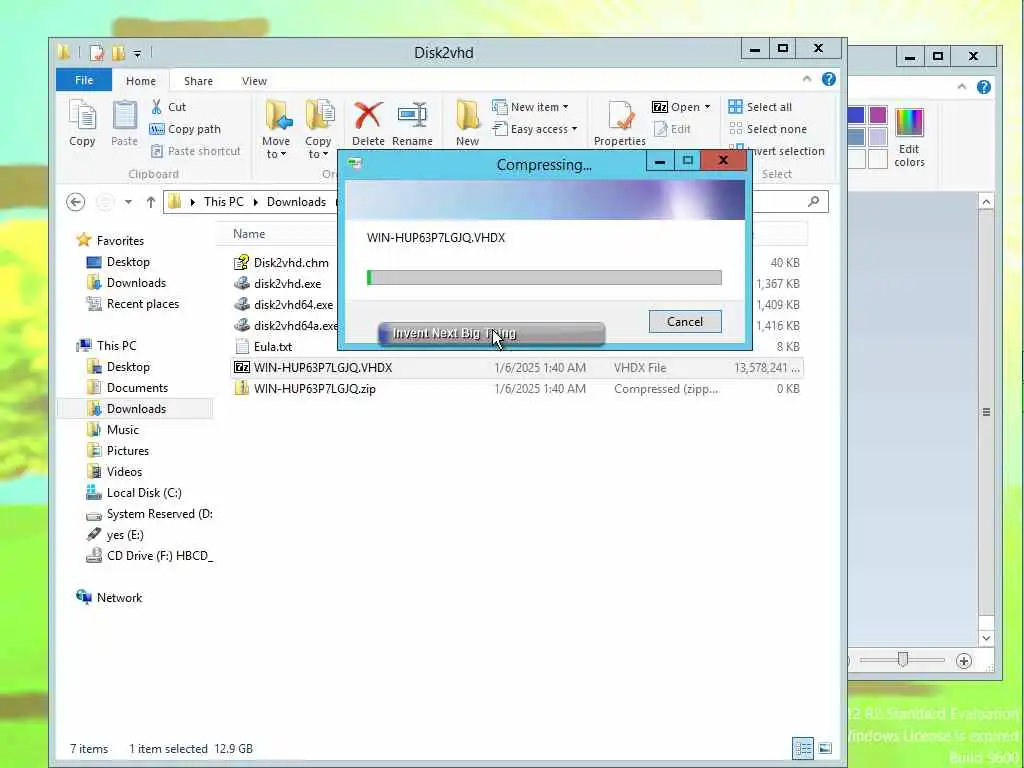Cancel the compressing operation
This screenshot has width=1024, height=768.
coord(685,321)
